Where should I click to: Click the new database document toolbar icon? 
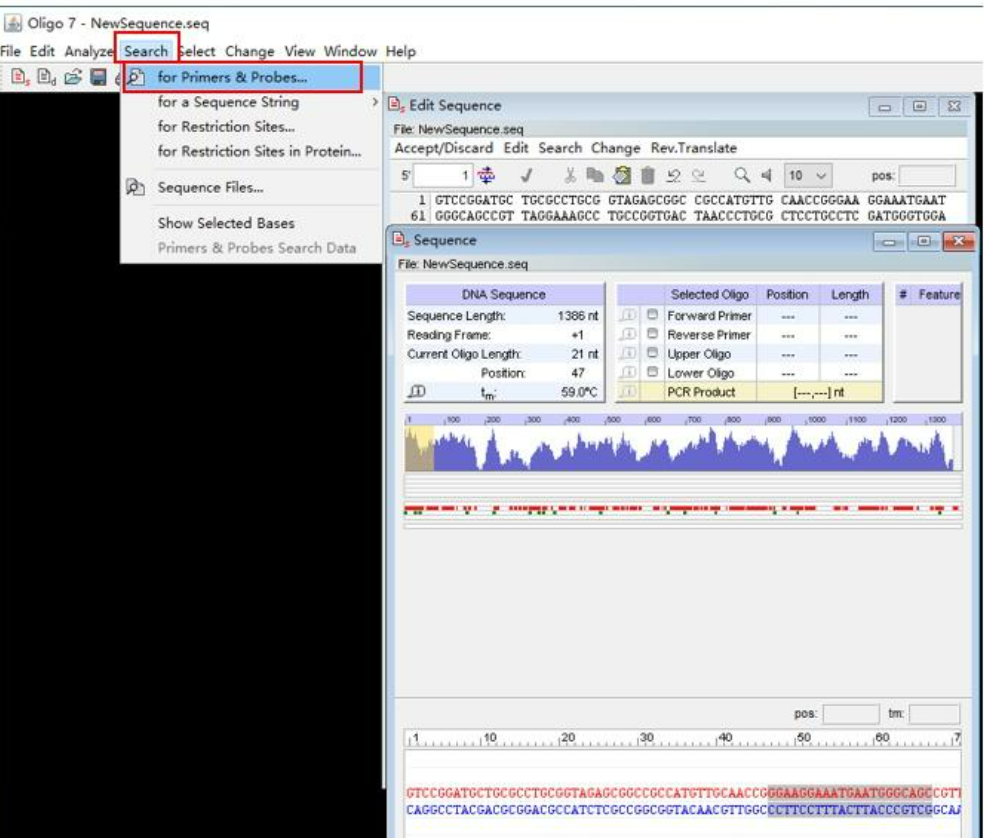pos(46,77)
